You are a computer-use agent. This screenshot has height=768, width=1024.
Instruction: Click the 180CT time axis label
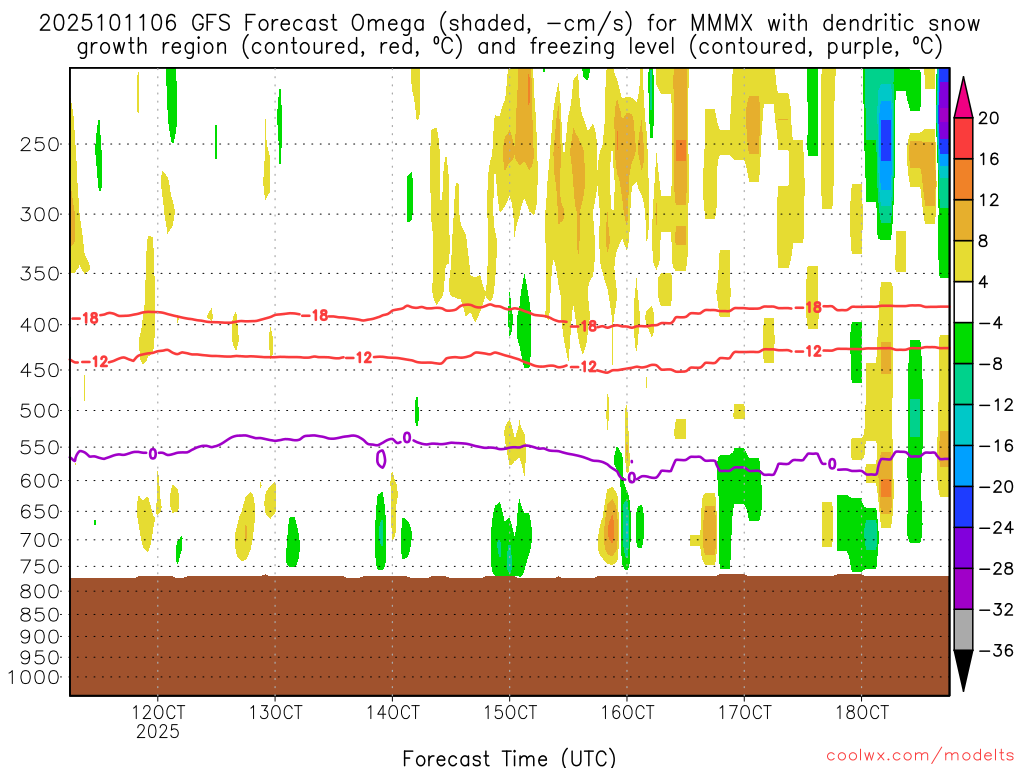coord(862,712)
